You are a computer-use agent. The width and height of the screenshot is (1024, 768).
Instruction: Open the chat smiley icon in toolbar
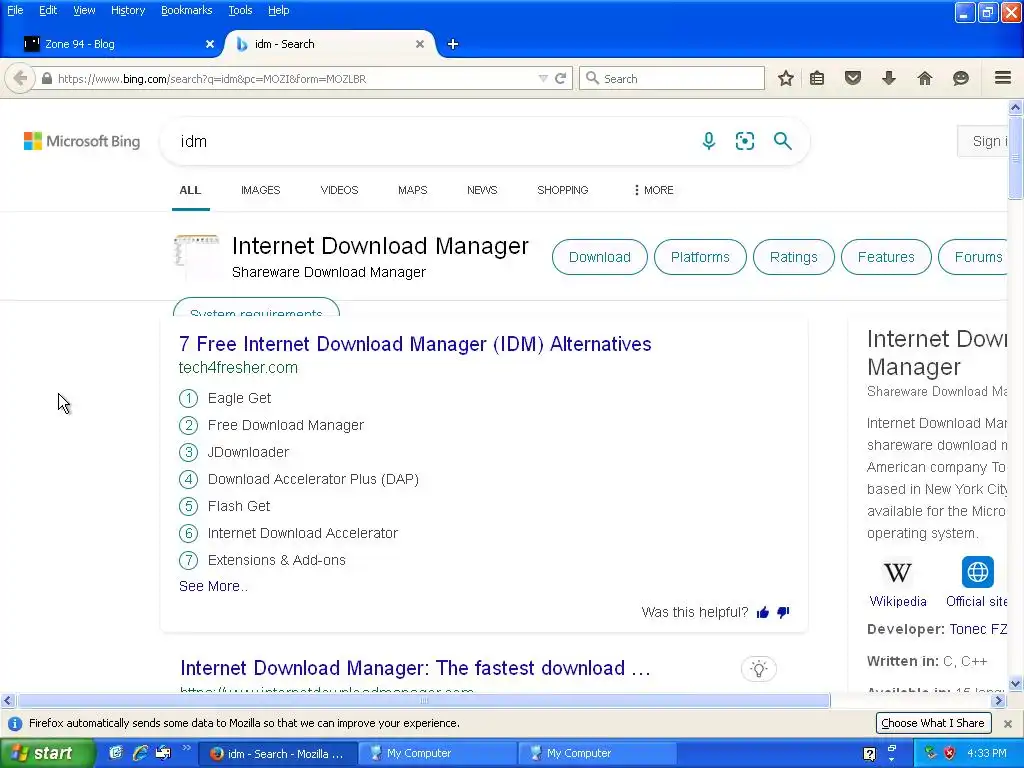(x=961, y=78)
